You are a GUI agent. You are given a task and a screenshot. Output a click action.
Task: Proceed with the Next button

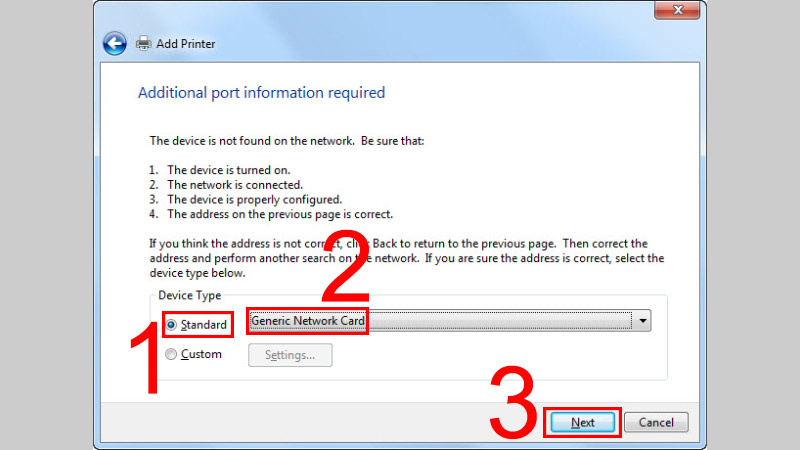583,422
